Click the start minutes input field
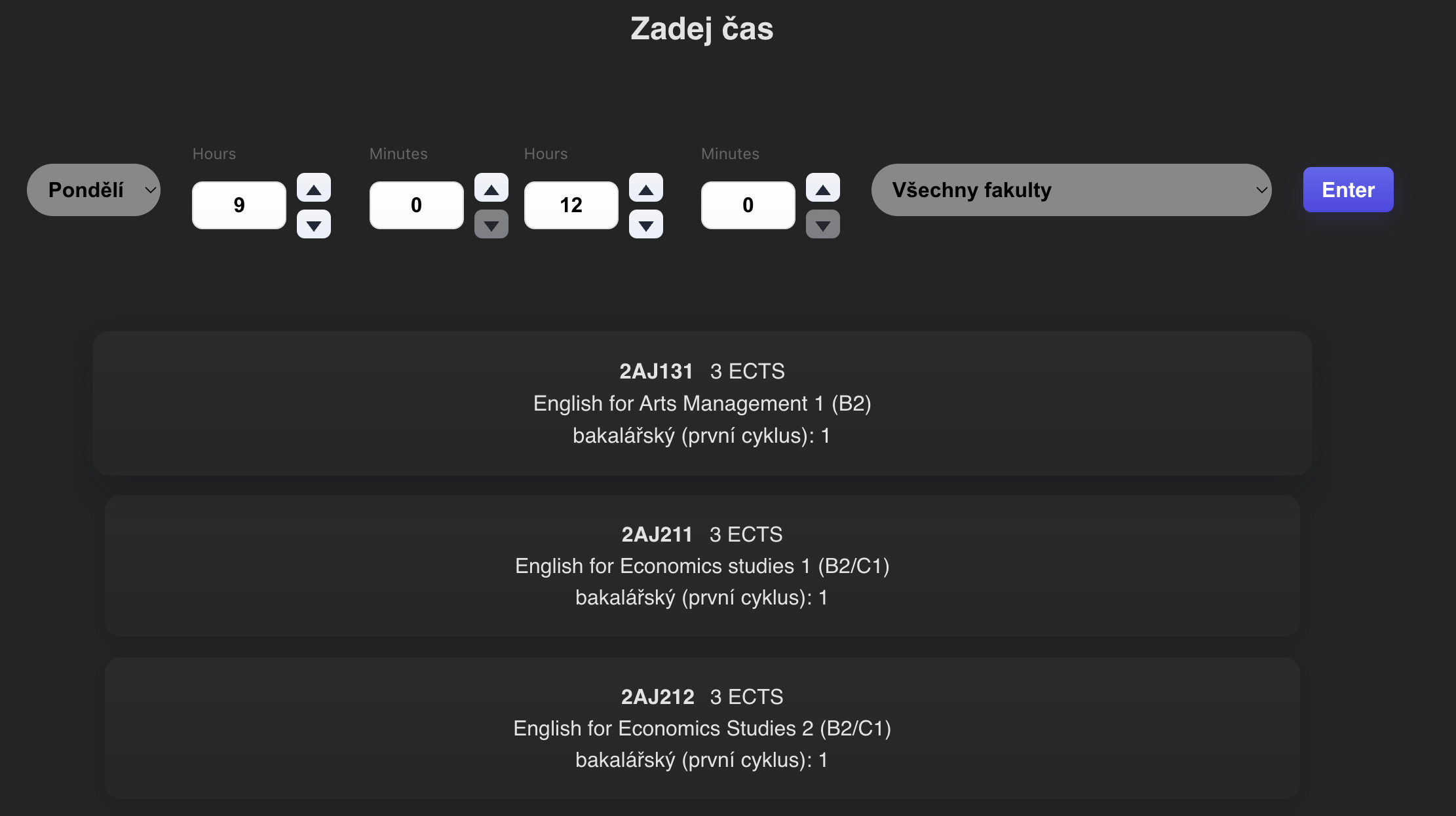Screen dimensions: 1456x816 pos(416,205)
